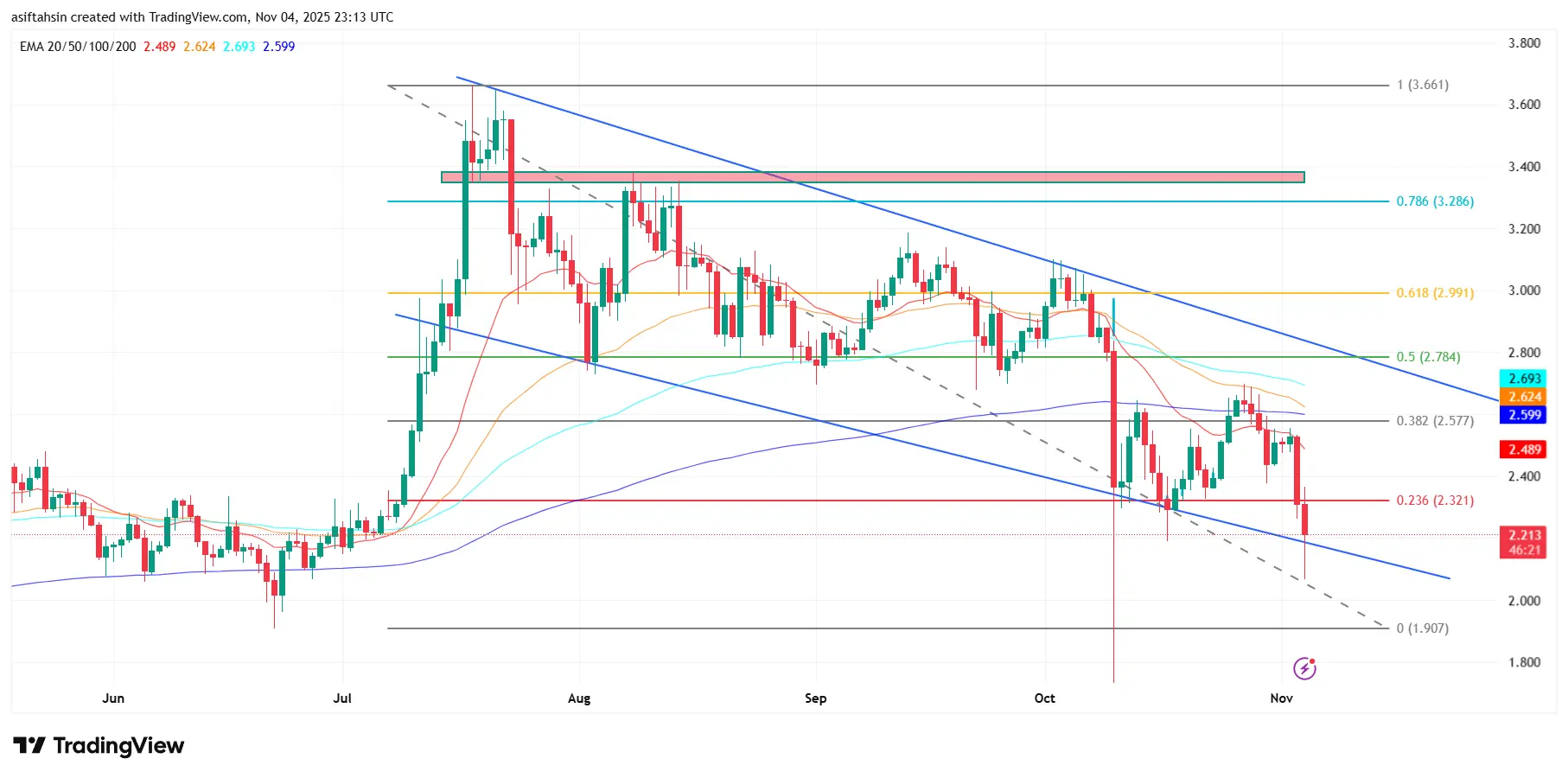Click the lightning bolt event icon near Nov
The height and width of the screenshot is (778, 1568).
click(x=1304, y=668)
